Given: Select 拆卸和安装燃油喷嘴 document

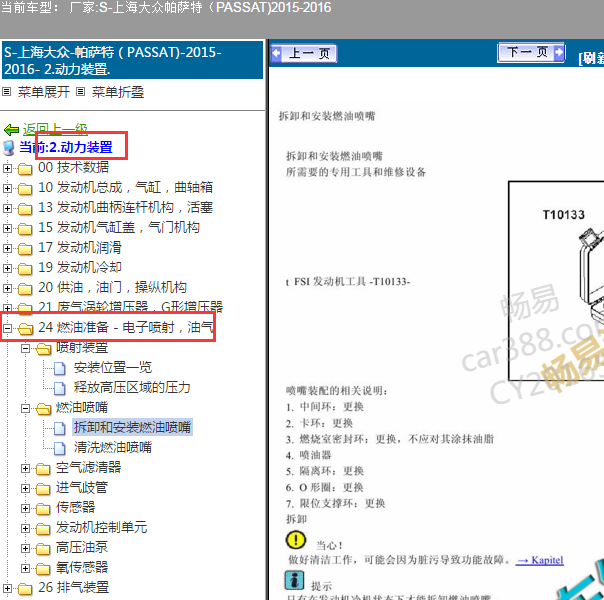Looking at the screenshot, I should click(132, 427).
